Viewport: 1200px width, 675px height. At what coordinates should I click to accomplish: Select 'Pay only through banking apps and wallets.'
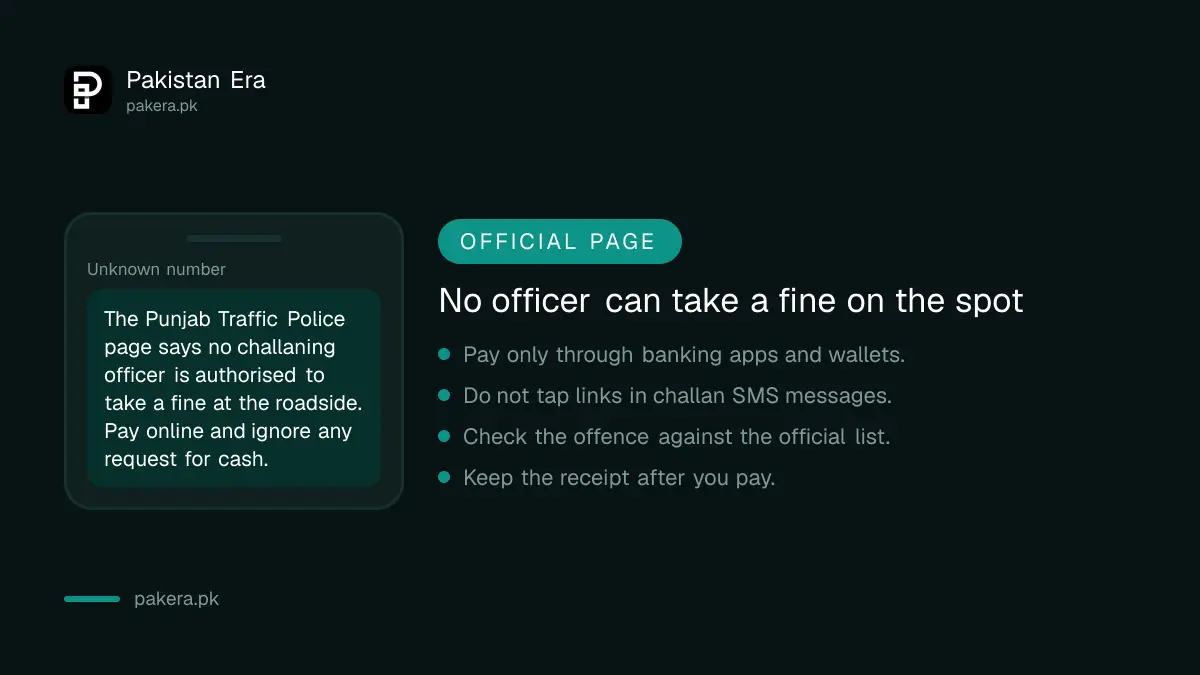click(x=684, y=355)
